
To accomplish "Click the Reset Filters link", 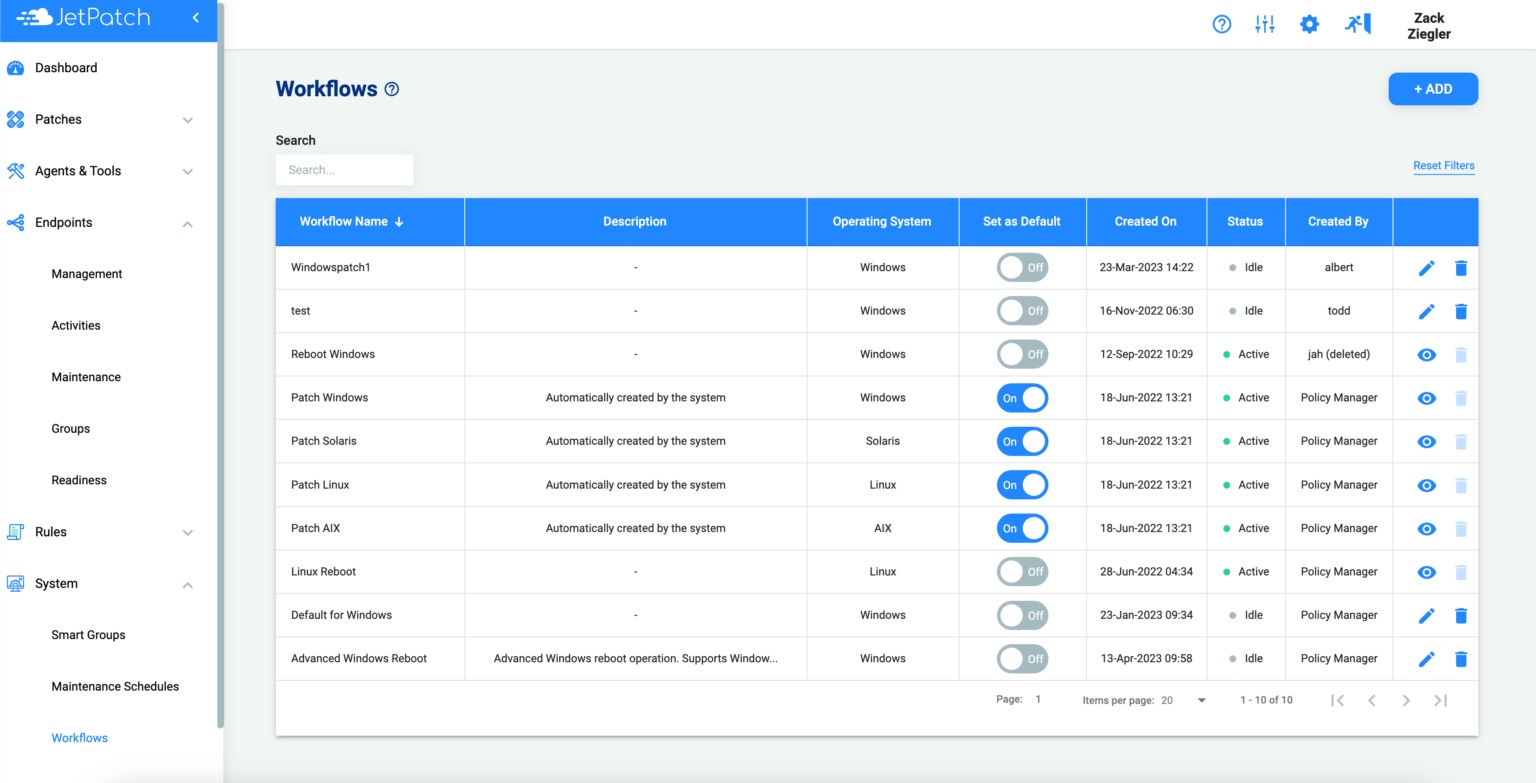I will click(1443, 165).
